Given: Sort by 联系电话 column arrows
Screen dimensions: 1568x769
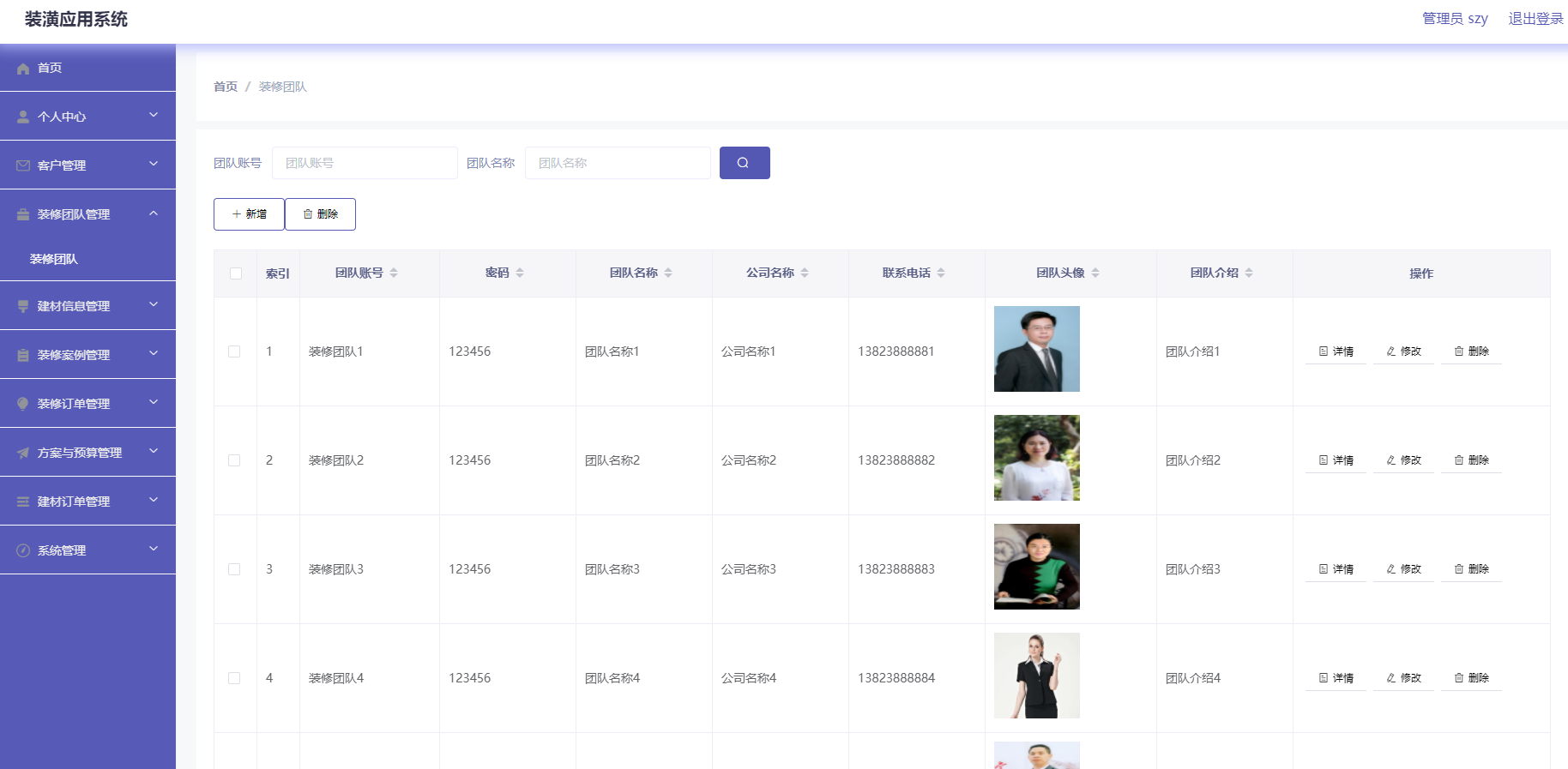Looking at the screenshot, I should (941, 273).
